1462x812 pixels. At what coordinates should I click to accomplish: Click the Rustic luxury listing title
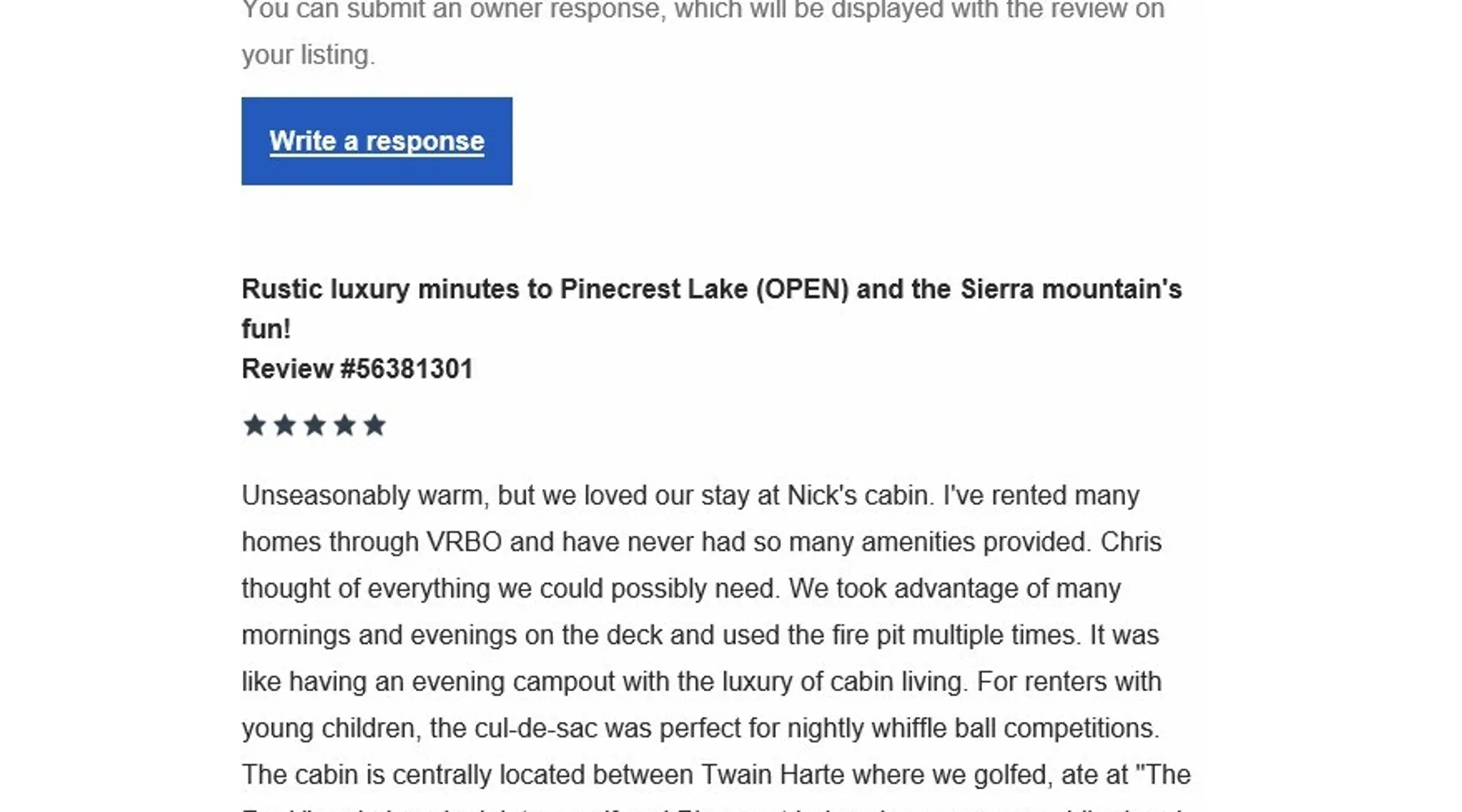(712, 309)
